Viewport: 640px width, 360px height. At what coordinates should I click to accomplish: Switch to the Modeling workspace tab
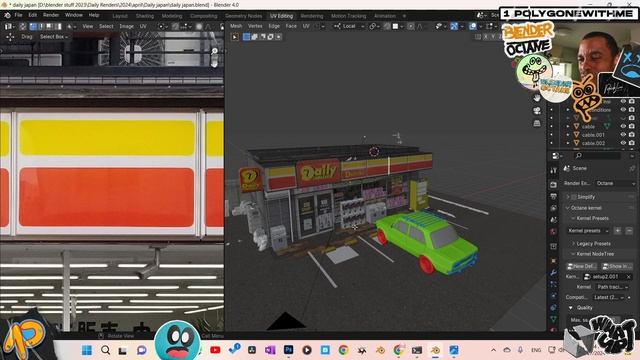[172, 16]
